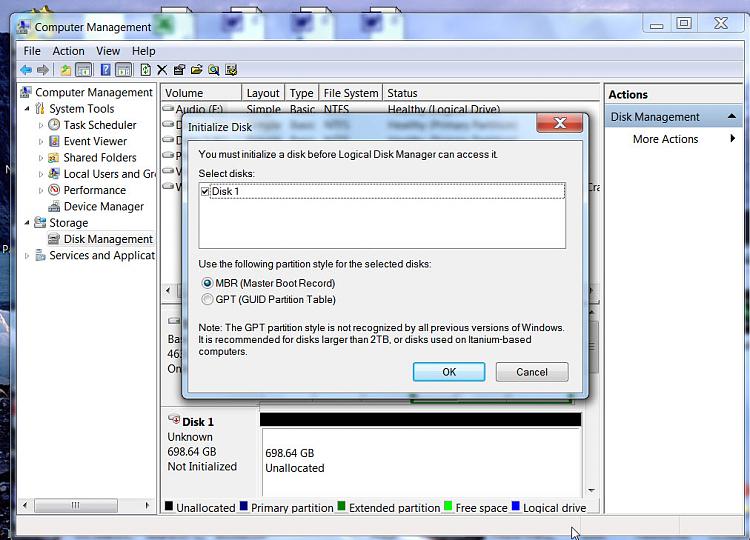750x540 pixels.
Task: Click the dark blue Primary partition swatch
Action: pos(243,506)
